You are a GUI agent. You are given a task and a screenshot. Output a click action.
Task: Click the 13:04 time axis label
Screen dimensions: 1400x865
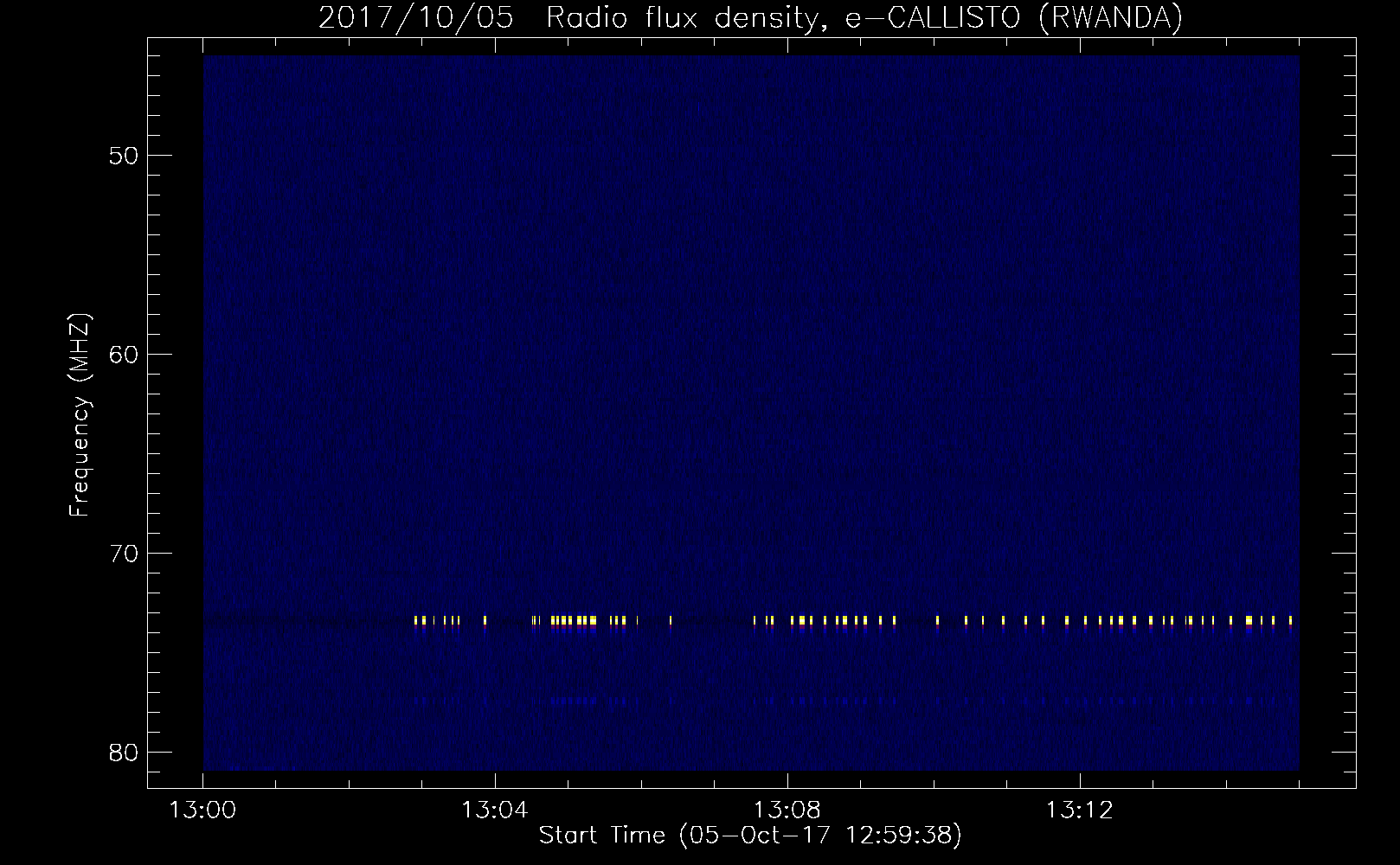coord(494,811)
